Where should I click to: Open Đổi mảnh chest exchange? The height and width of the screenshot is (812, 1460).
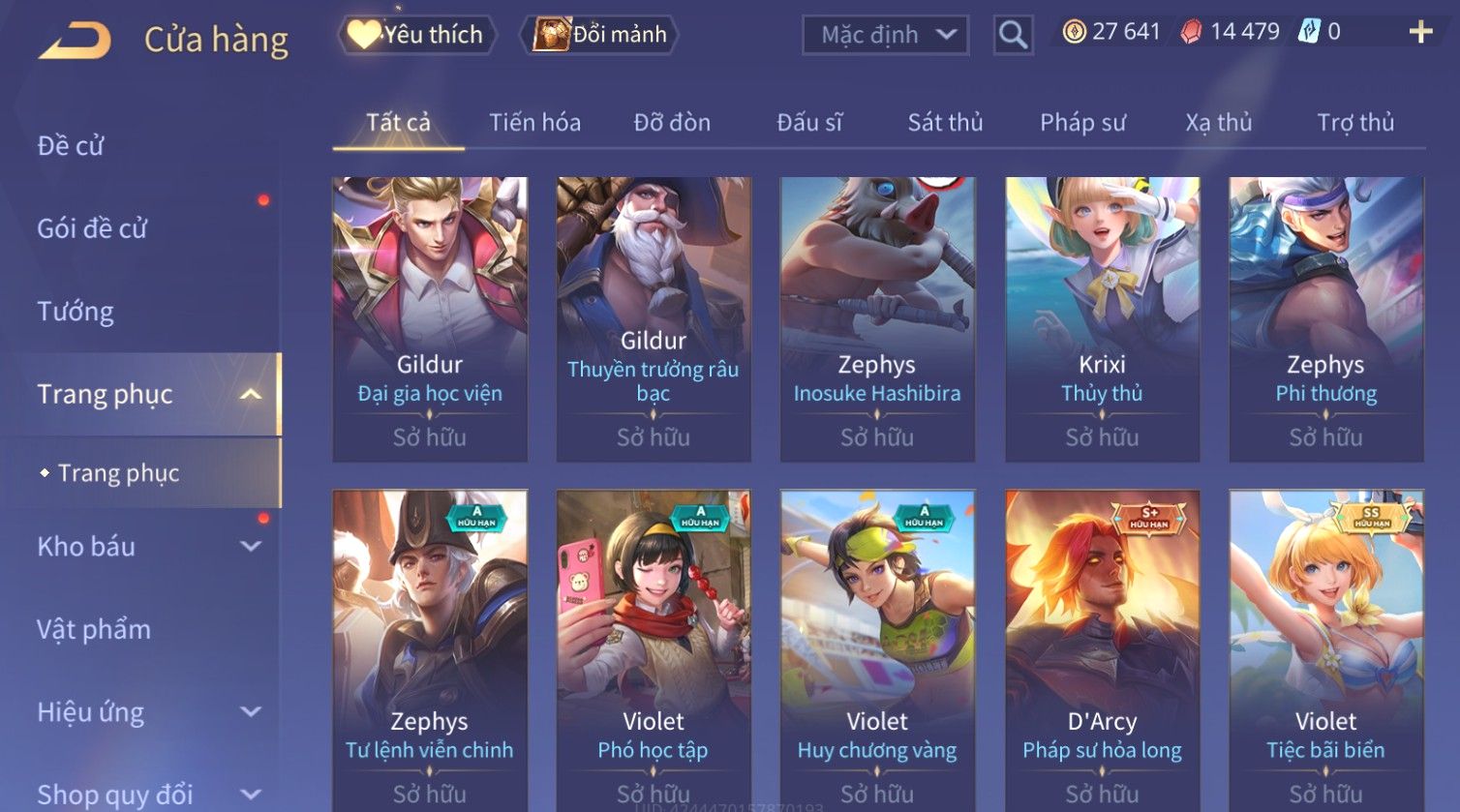[599, 35]
